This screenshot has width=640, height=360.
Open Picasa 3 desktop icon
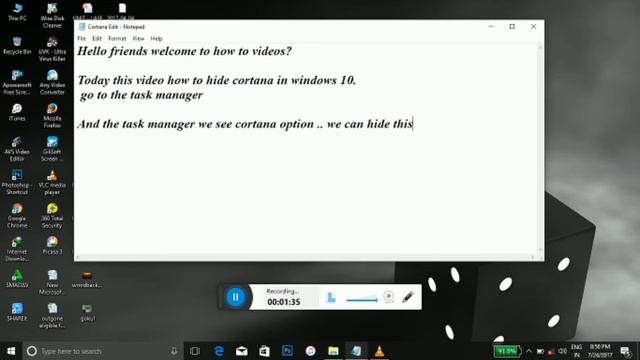point(52,246)
